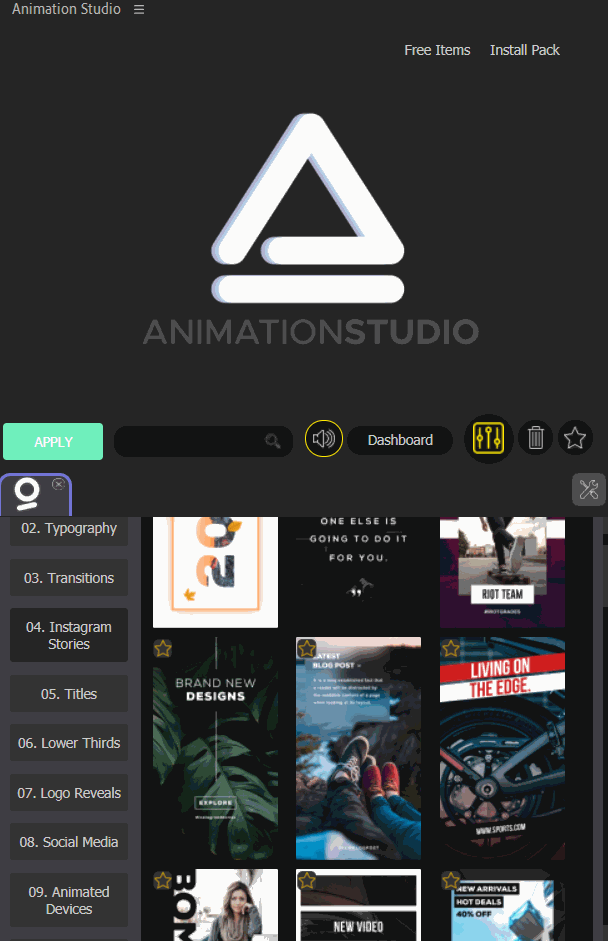Click inside the search input field

point(190,441)
